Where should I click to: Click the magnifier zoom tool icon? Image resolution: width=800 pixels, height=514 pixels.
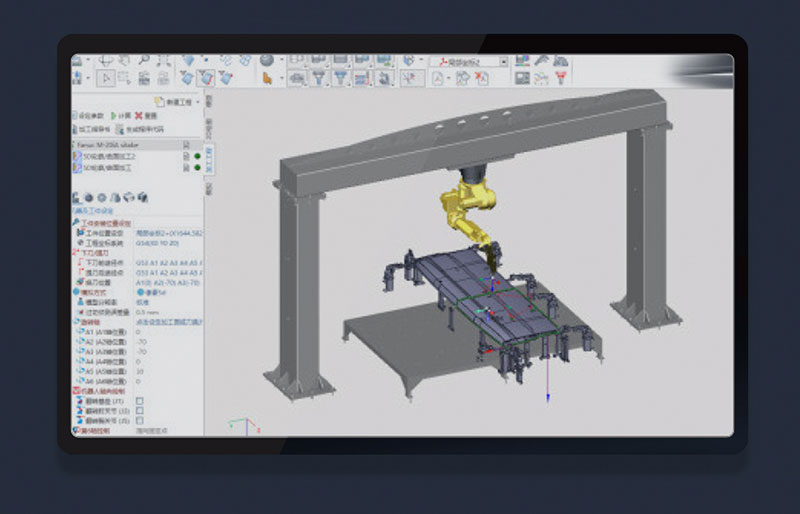pos(144,61)
